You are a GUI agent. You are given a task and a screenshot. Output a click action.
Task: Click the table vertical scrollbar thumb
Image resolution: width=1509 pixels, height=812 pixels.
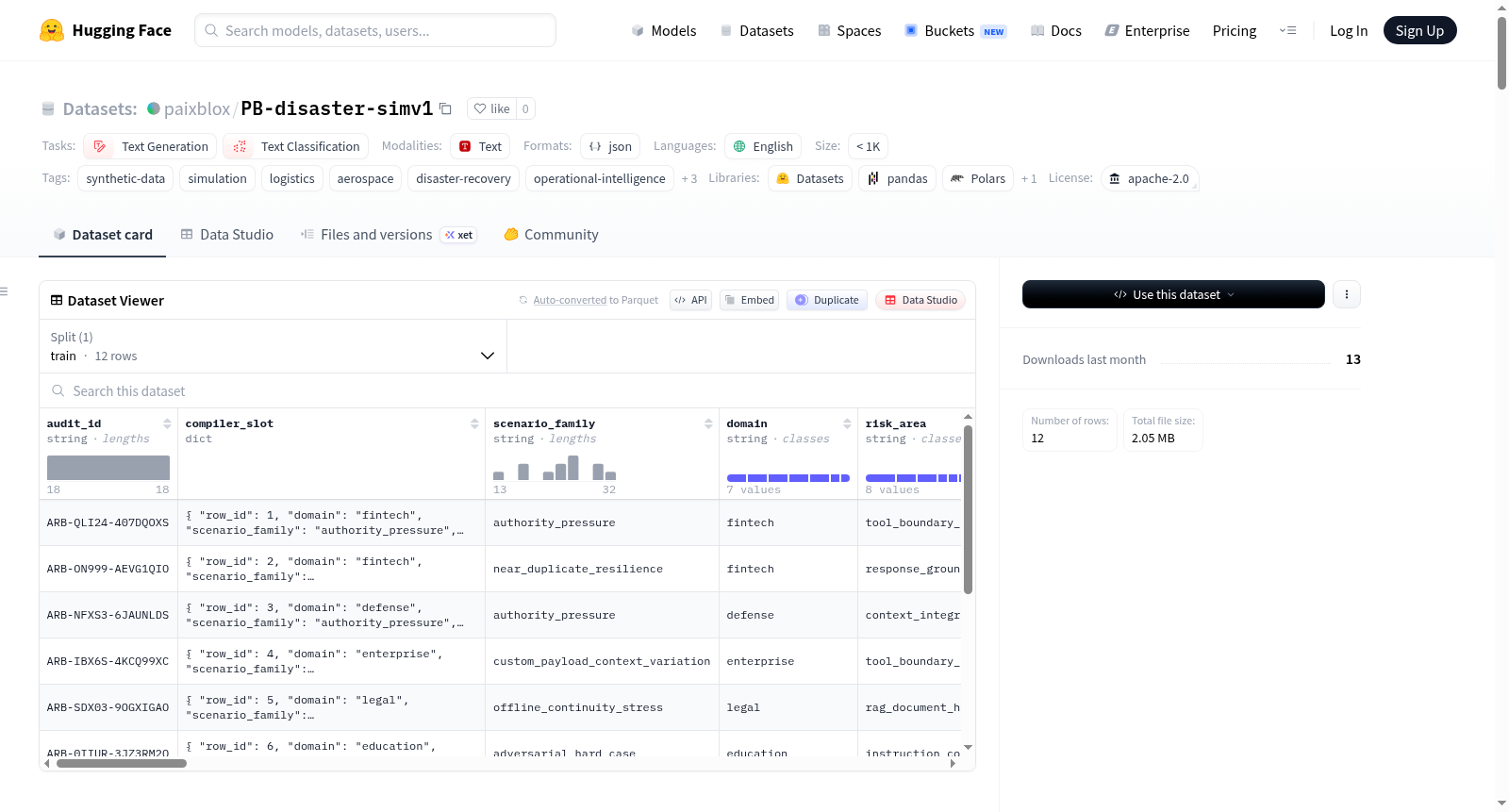968,509
